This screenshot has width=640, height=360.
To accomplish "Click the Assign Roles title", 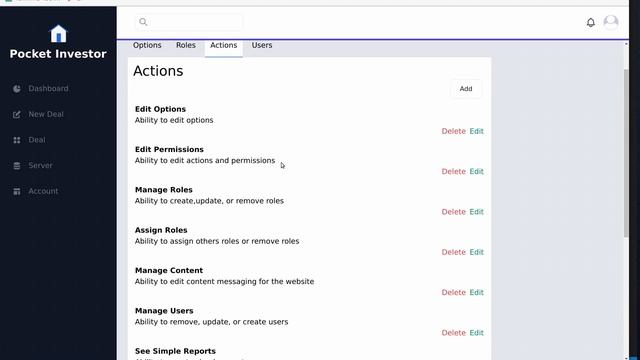I will pyautogui.click(x=161, y=230).
